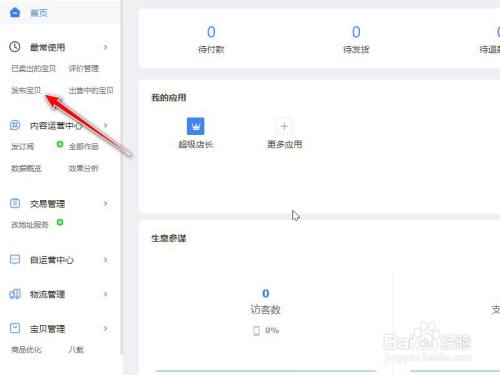Click the 更多应用 label

coord(285,144)
